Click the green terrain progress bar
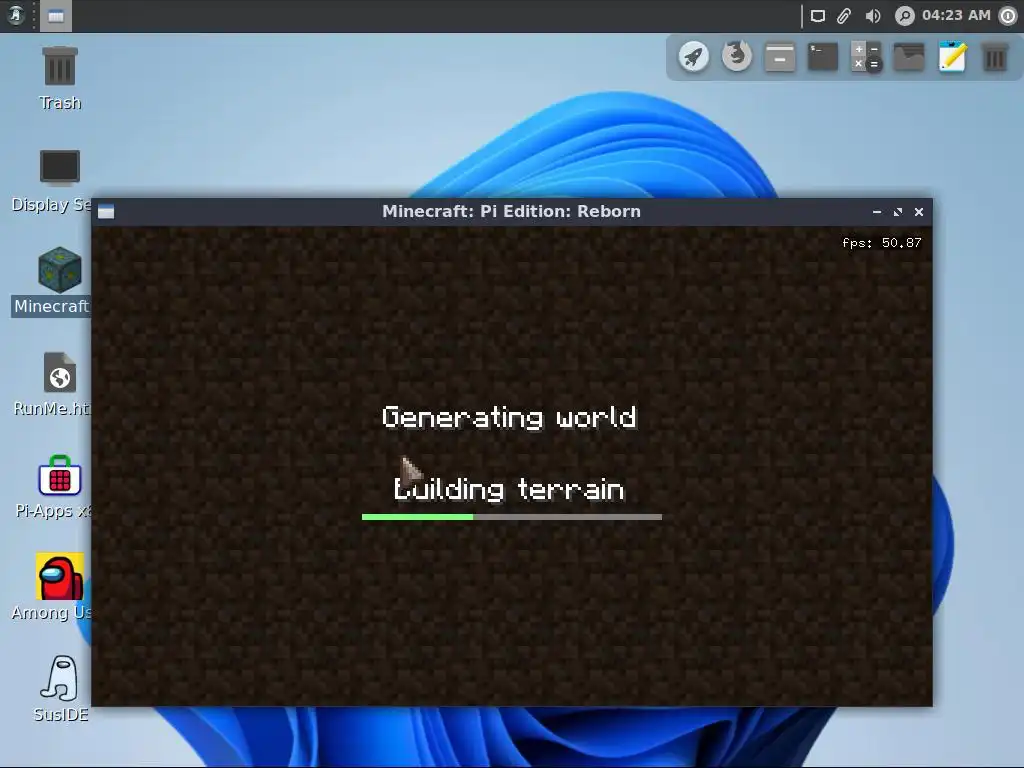Screen dimensions: 1024x768 (512, 517)
